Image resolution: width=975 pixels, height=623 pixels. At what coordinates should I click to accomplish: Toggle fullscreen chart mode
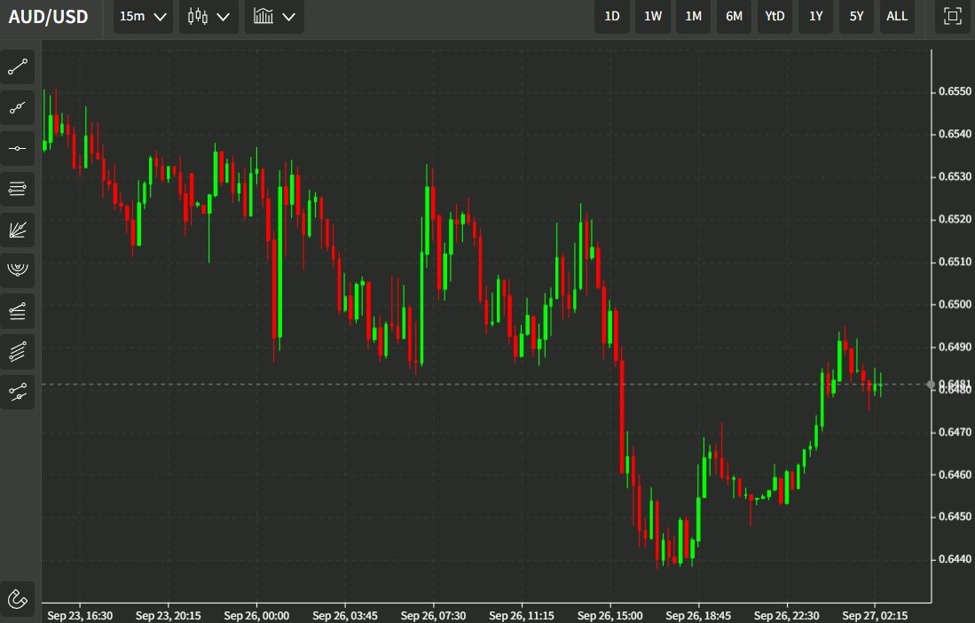(x=951, y=16)
